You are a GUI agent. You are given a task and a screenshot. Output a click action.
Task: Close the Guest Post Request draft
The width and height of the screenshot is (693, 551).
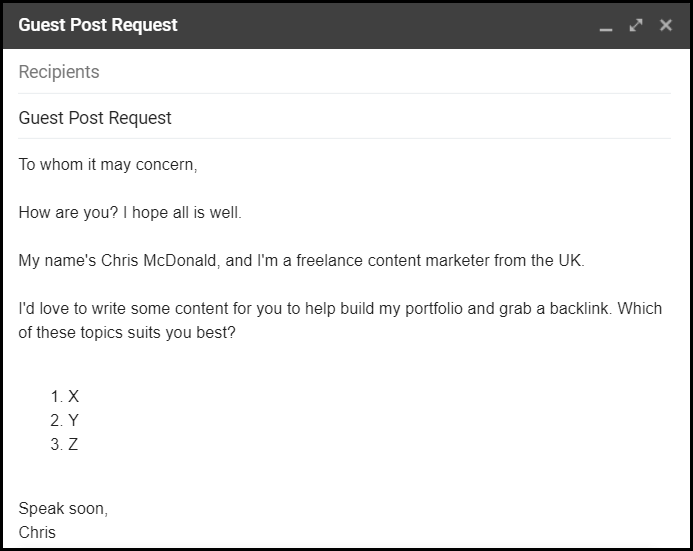click(x=666, y=25)
